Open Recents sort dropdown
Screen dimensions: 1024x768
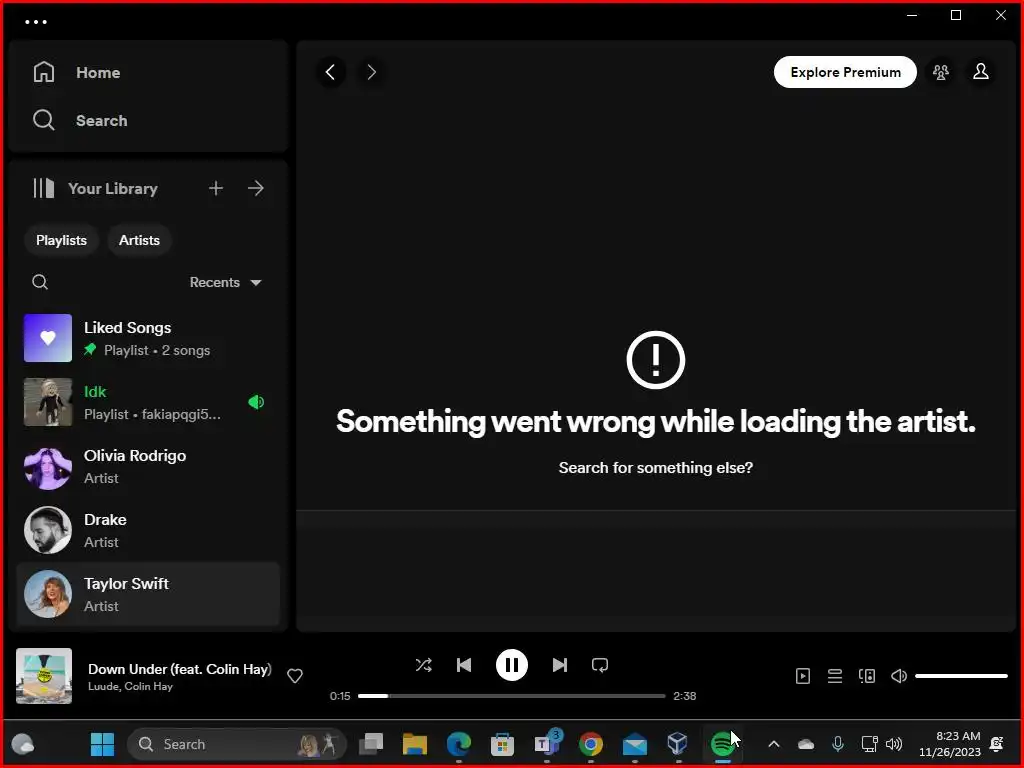tap(225, 282)
